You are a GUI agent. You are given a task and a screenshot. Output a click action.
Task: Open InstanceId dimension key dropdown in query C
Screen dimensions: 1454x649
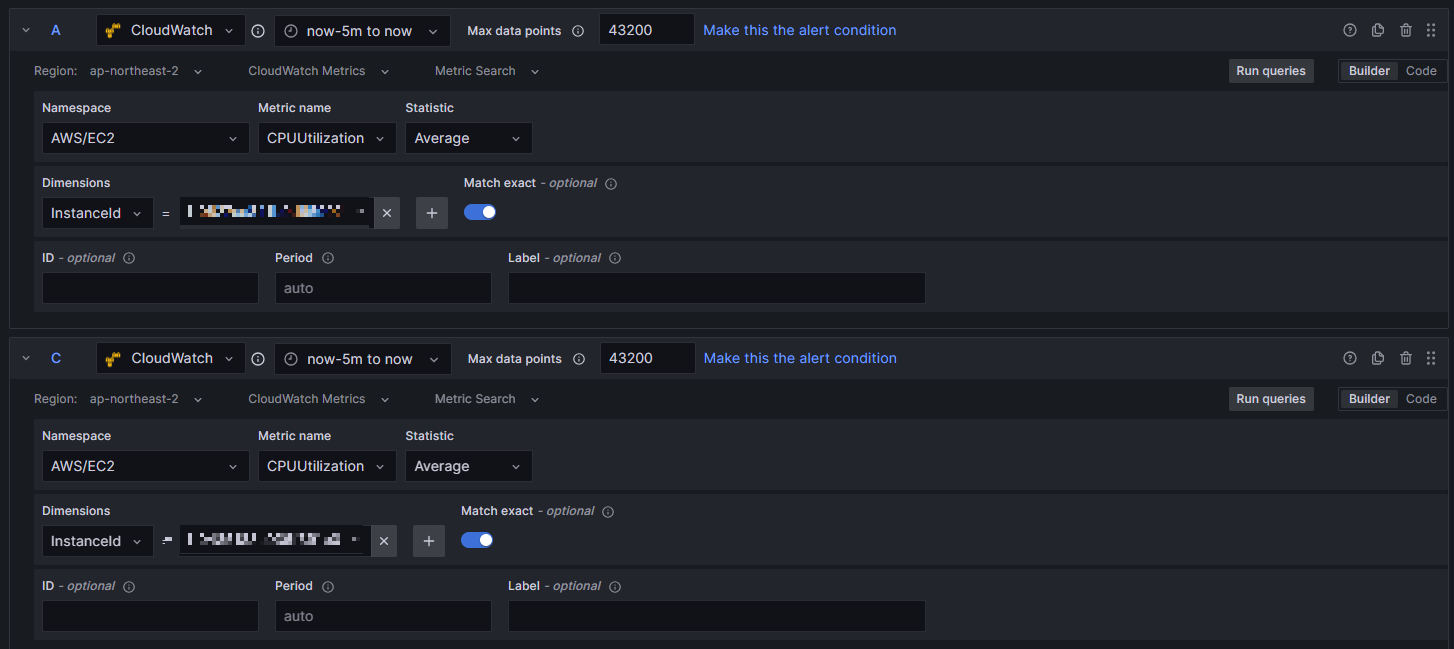(98, 541)
